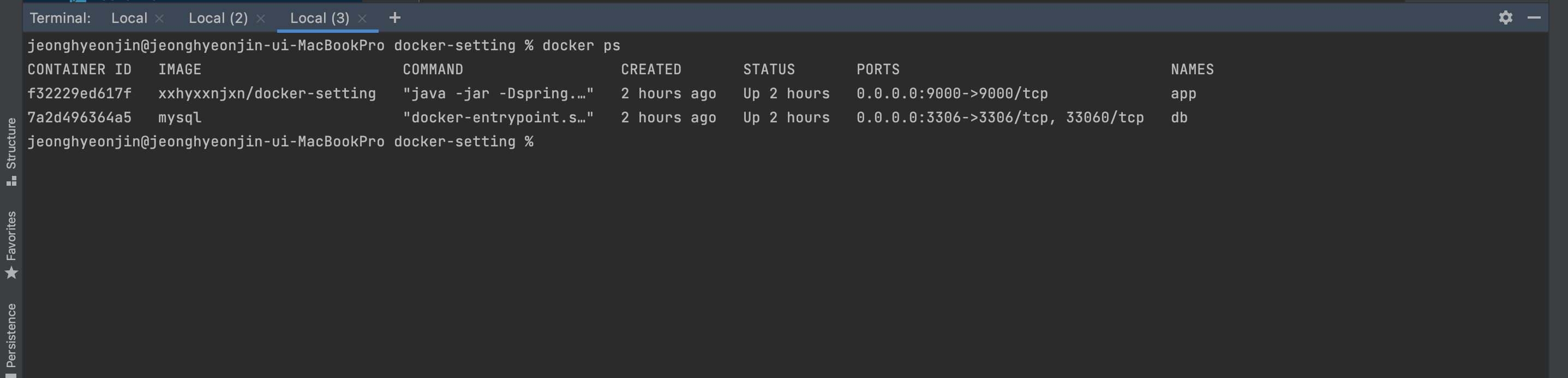Click the STATUS column header
This screenshot has height=378, width=1568.
(769, 69)
